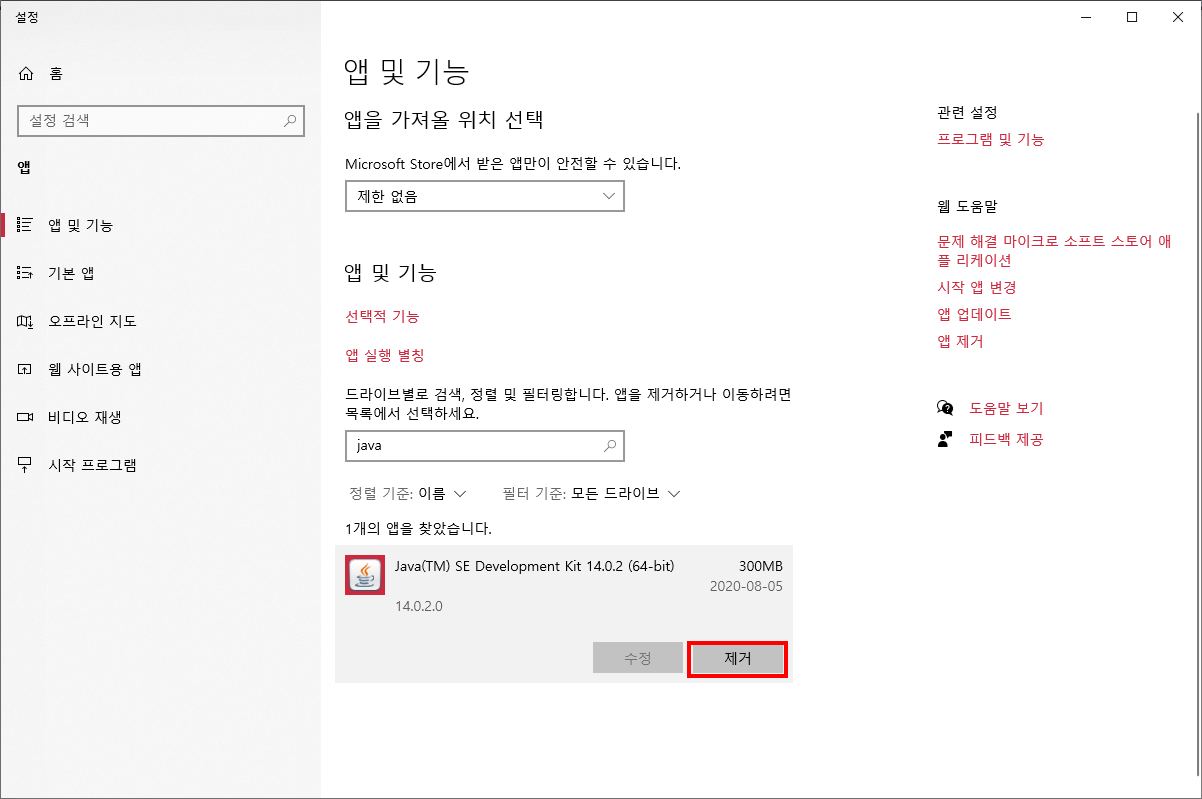Open the 프로그램 및 기능 link
This screenshot has width=1202, height=799.
point(990,139)
